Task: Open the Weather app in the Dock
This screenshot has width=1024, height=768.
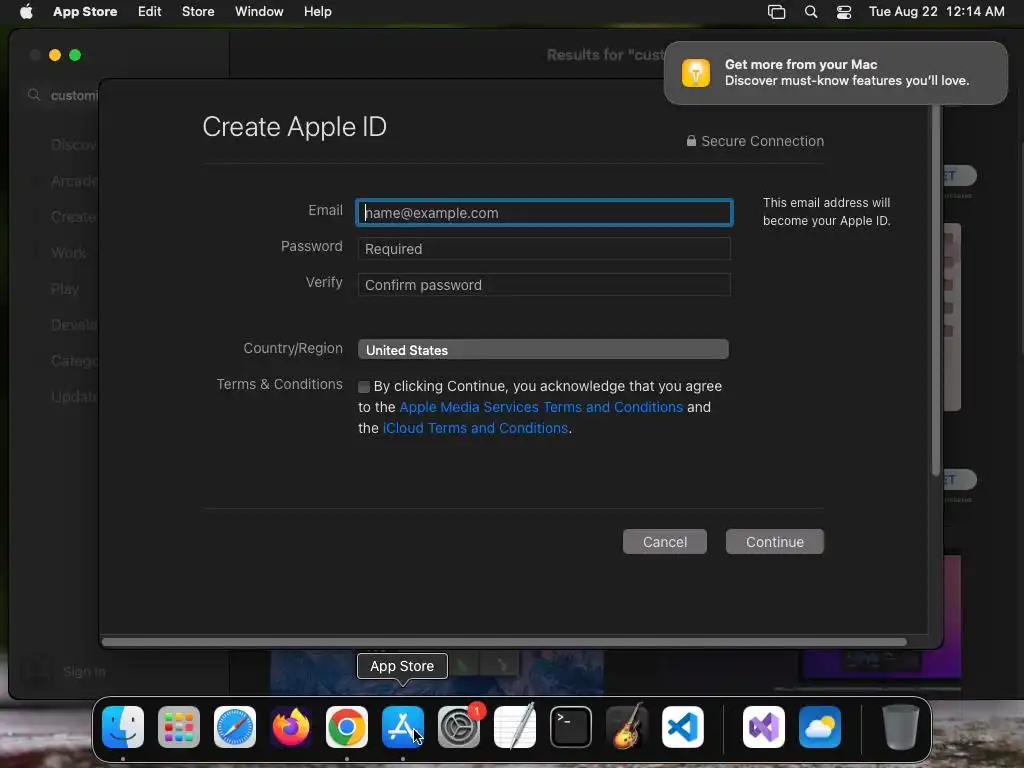Action: (x=820, y=727)
